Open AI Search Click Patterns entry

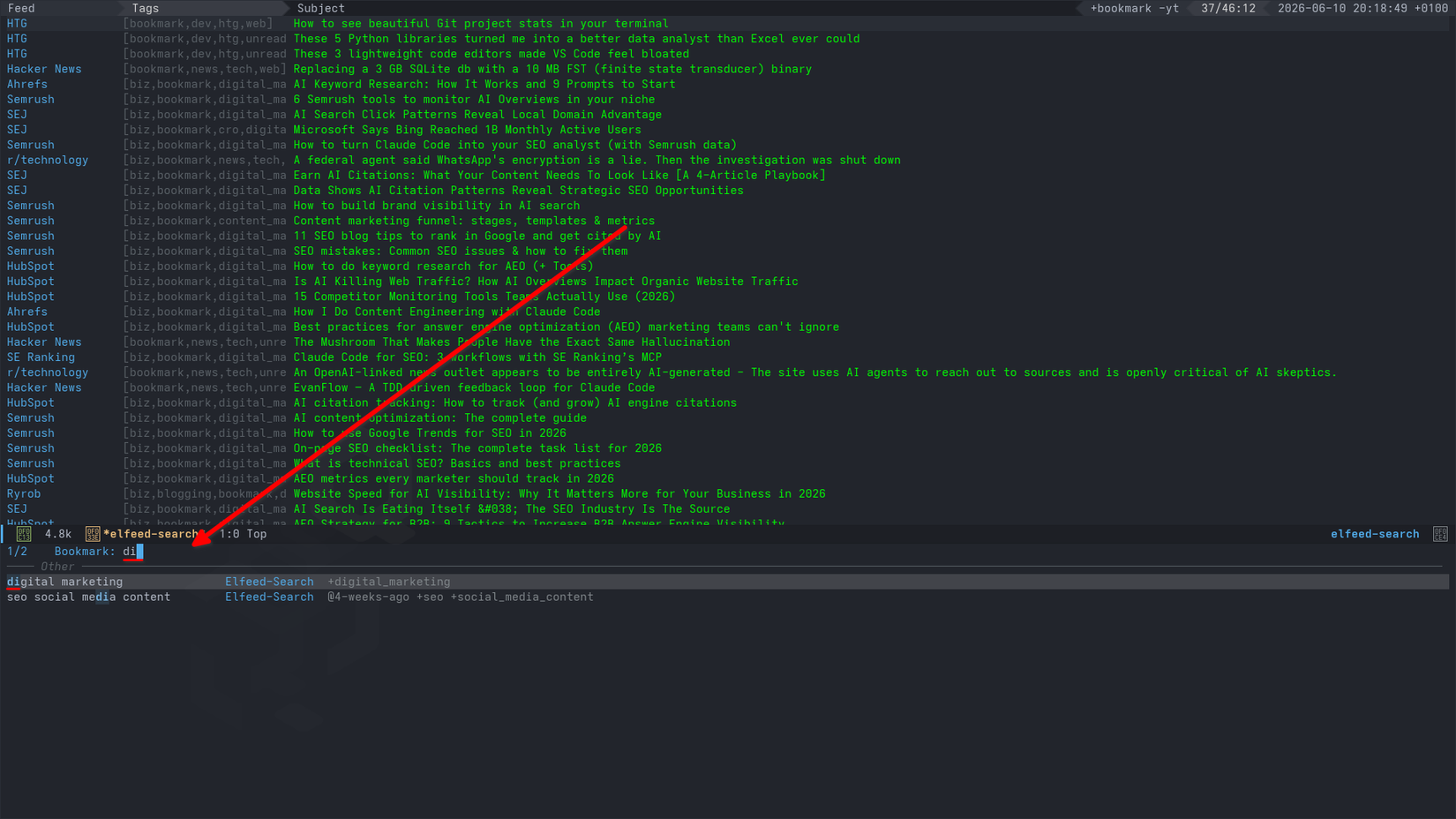(477, 115)
